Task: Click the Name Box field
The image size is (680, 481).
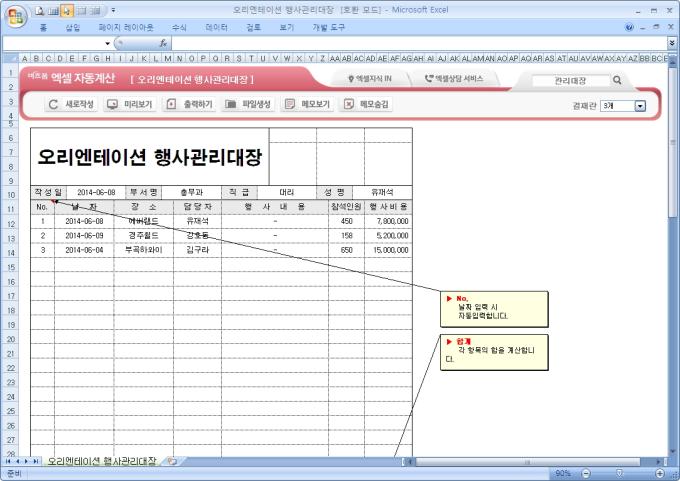Action: pos(54,43)
